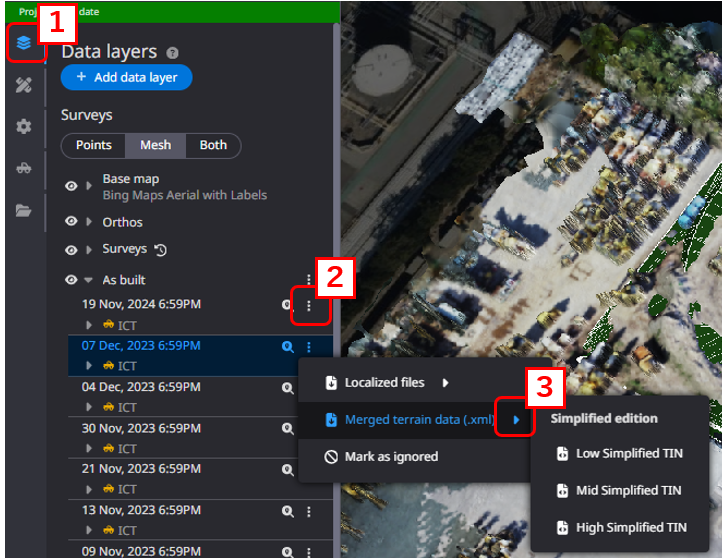
Task: Download Mid Simplified TIN
Action: (619, 491)
